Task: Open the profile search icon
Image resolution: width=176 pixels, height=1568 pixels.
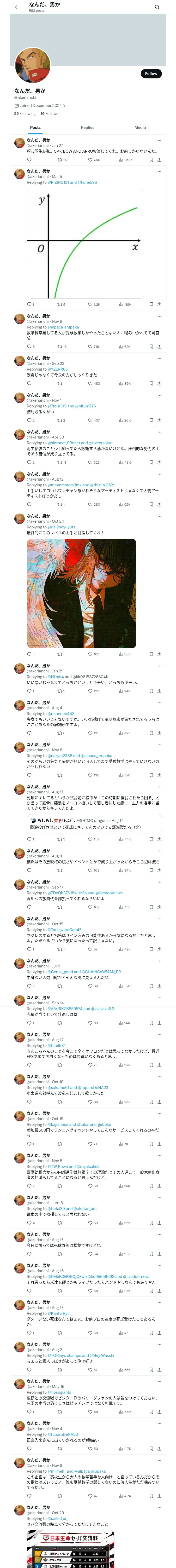Action: point(157,7)
